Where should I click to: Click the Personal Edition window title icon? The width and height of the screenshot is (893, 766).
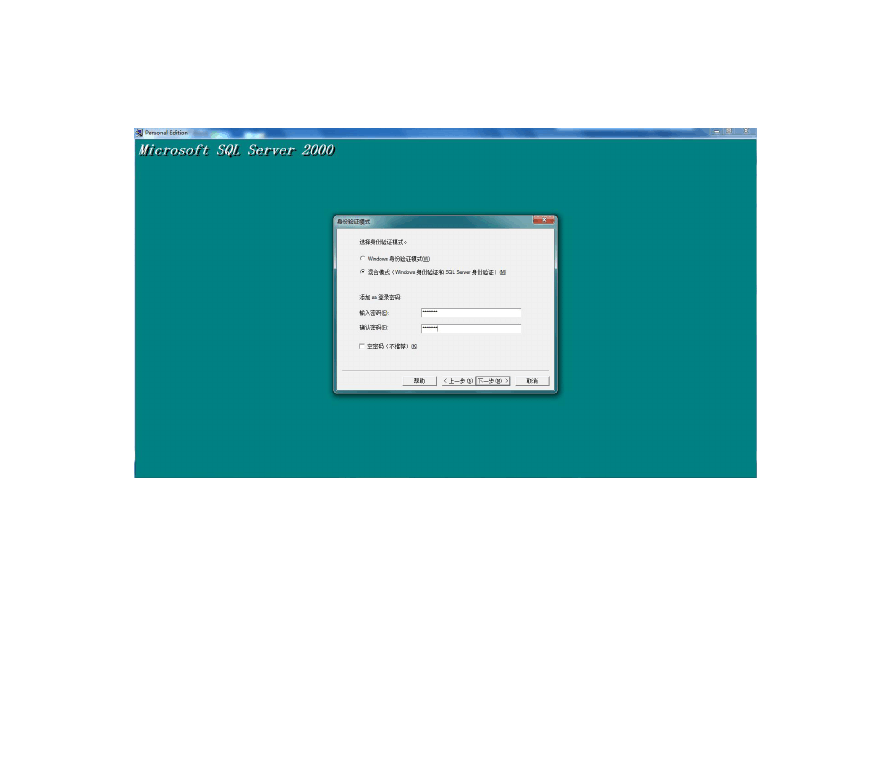[x=139, y=133]
